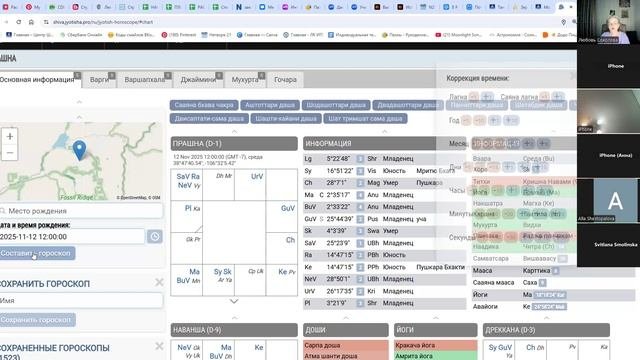Collapse chevron directly above the map

[79, 117]
